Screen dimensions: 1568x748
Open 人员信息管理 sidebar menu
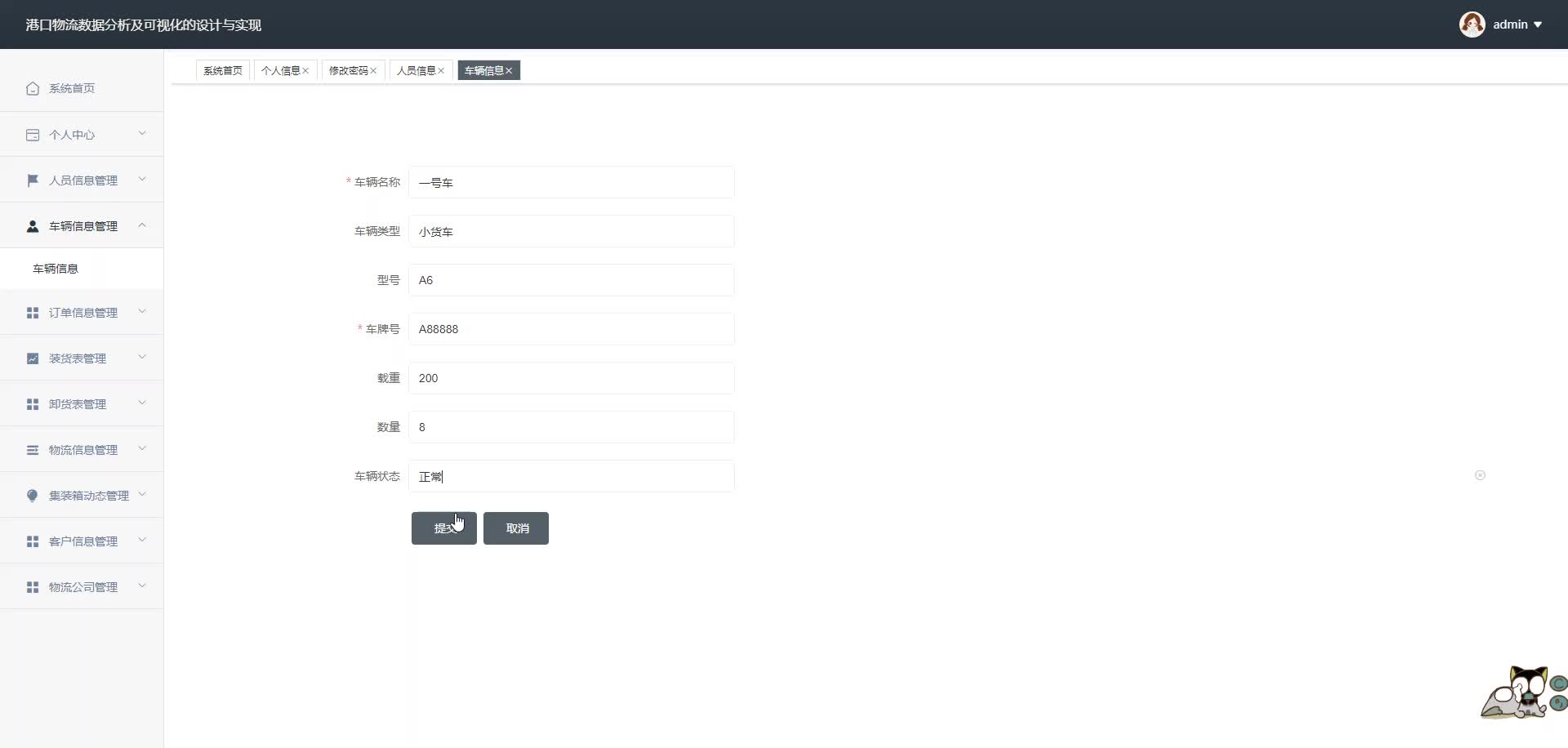coord(82,180)
